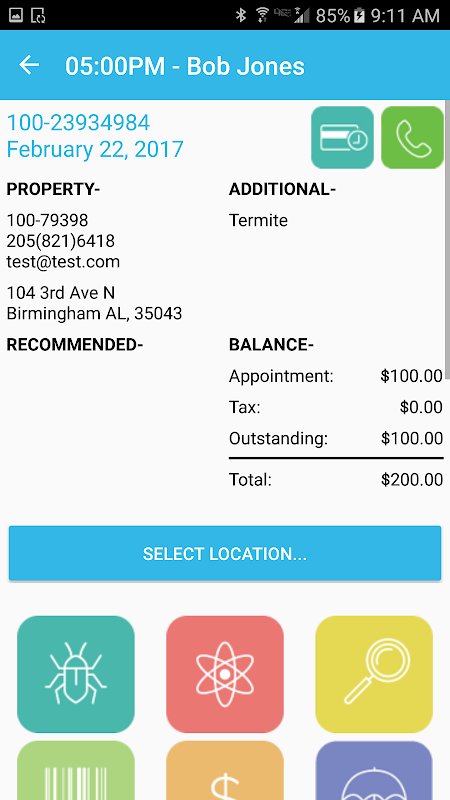Tap the battery indicator in status bar
The image size is (450, 800).
point(359,15)
